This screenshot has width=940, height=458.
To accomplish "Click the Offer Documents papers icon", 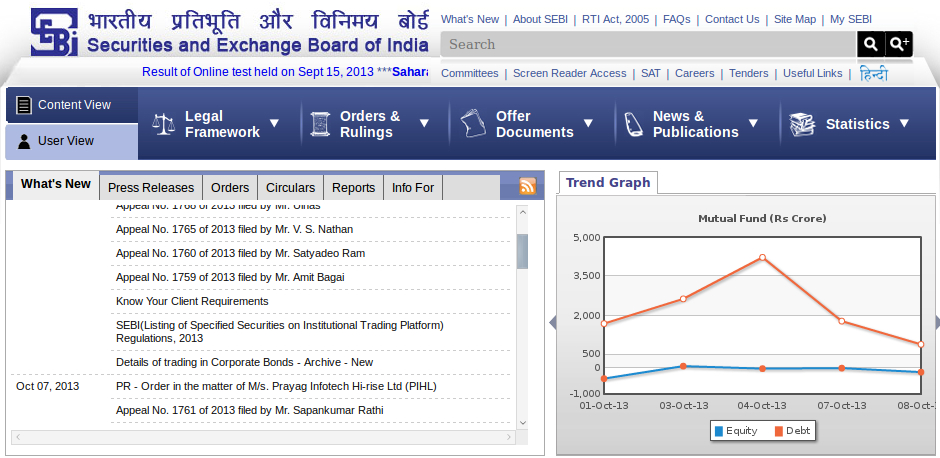I will pyautogui.click(x=473, y=123).
